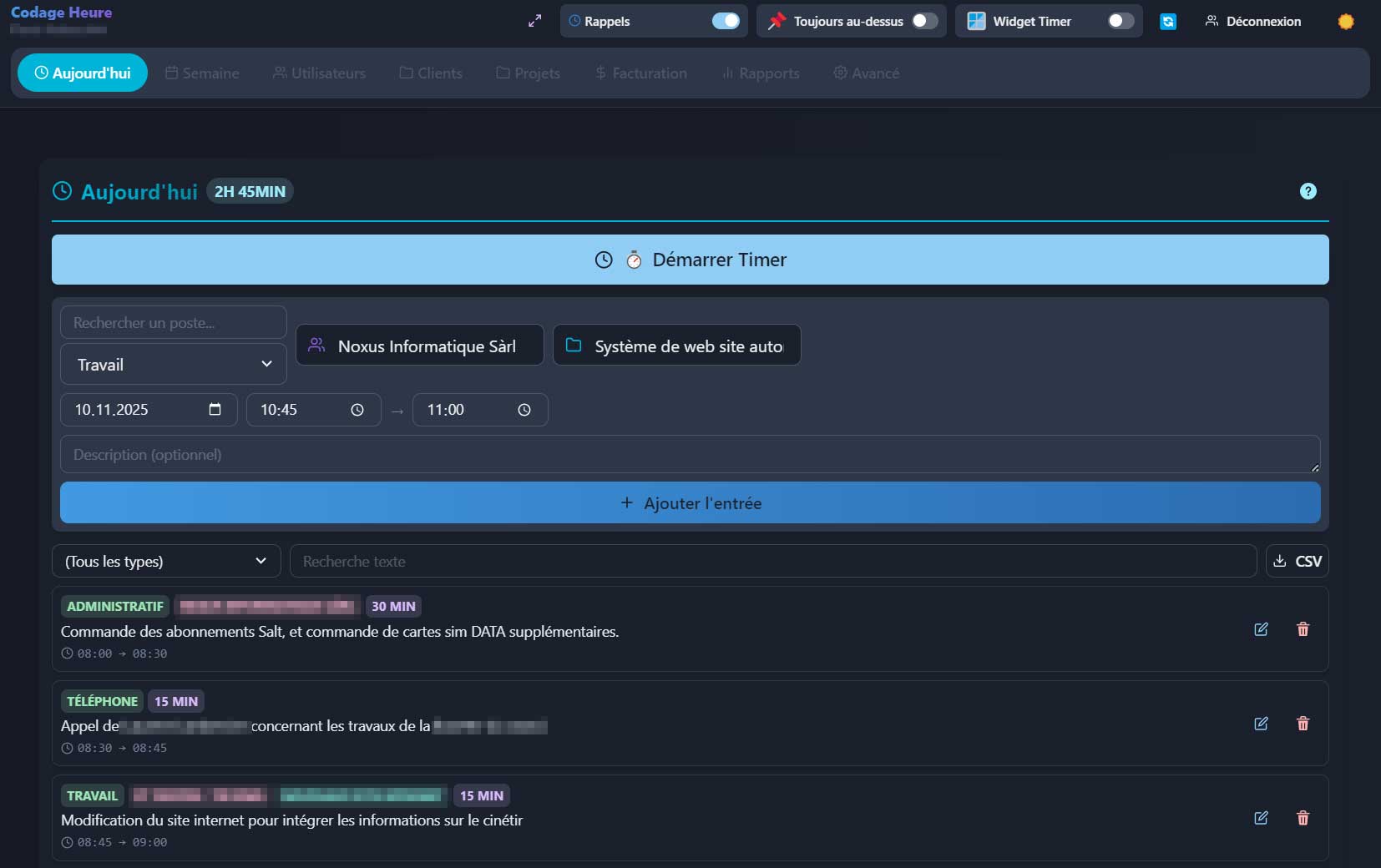Enable the Toujours au-dessus toggle

pos(924,22)
